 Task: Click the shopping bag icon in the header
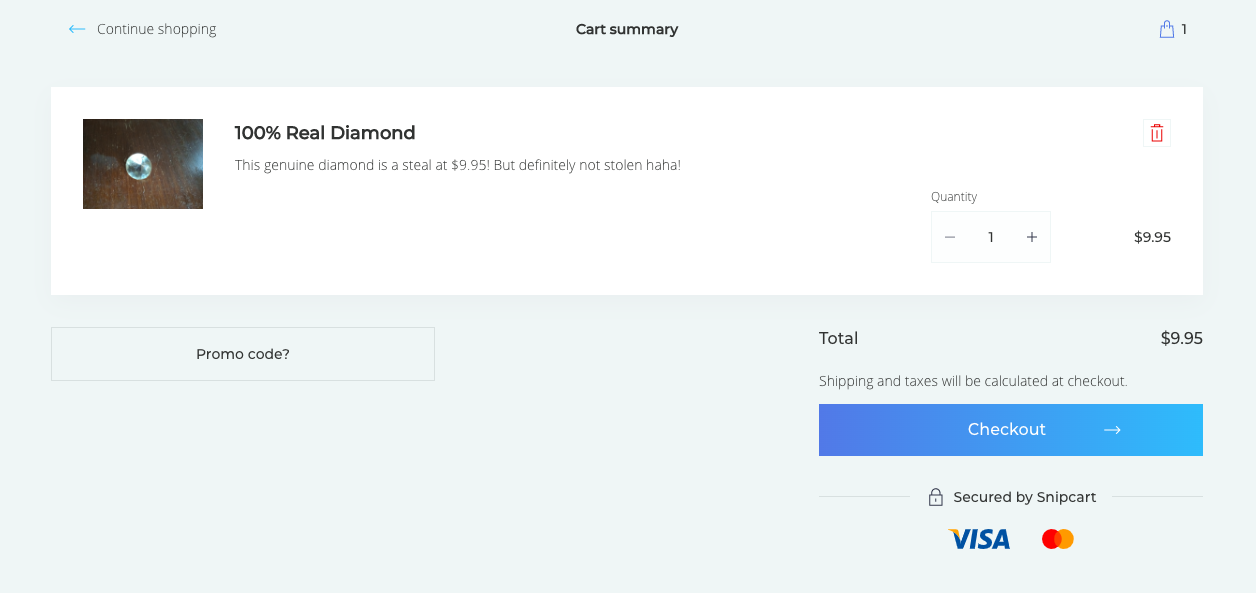(x=1165, y=29)
